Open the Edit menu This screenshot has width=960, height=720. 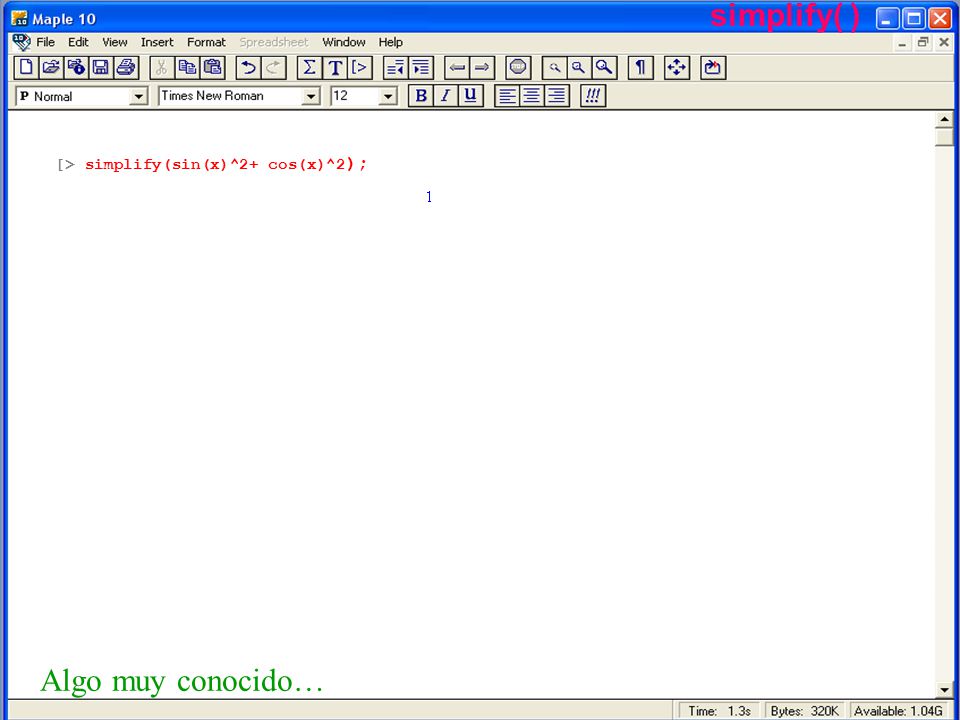coord(78,42)
